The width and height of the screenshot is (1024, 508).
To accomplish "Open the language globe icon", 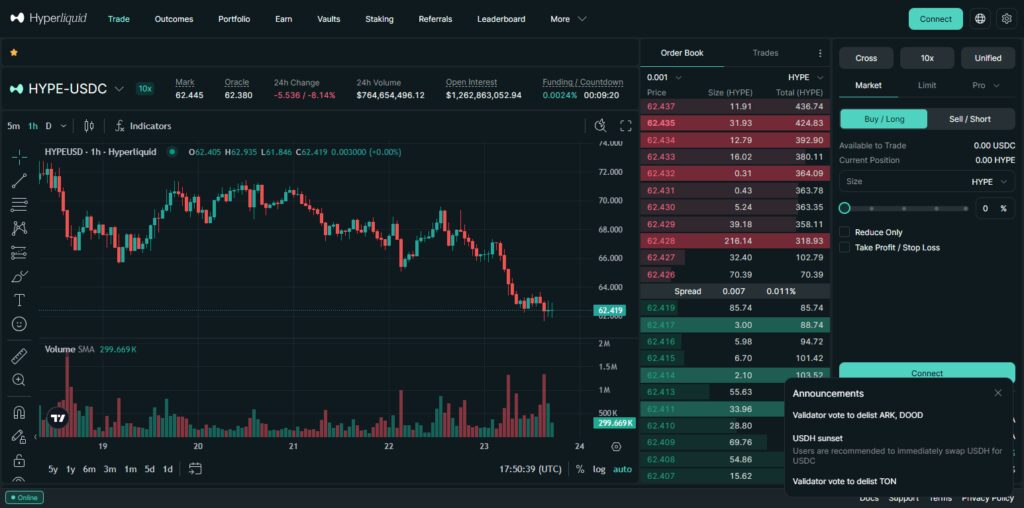I will click(980, 19).
